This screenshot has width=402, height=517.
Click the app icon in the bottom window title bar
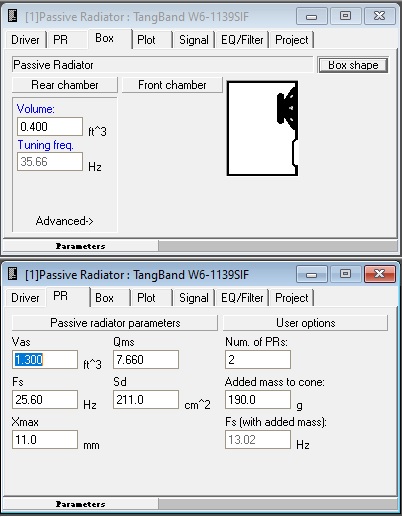(x=13, y=274)
